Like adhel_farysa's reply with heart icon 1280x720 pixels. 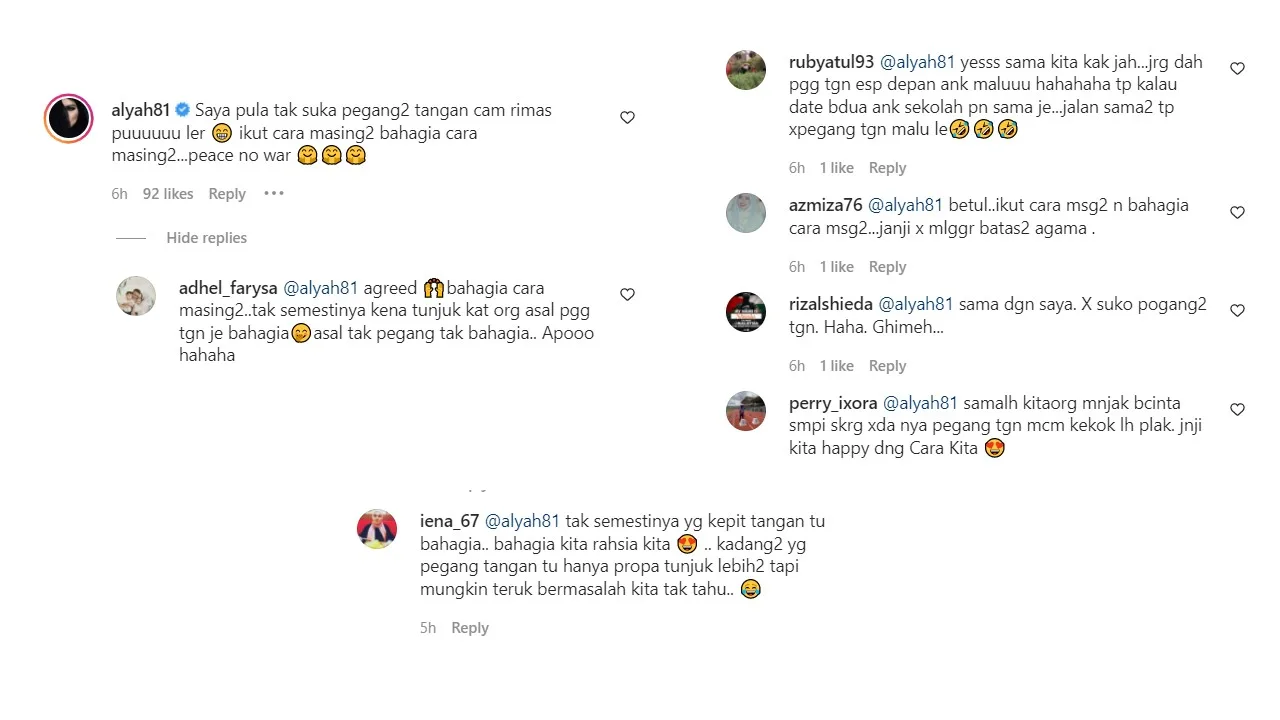(628, 295)
